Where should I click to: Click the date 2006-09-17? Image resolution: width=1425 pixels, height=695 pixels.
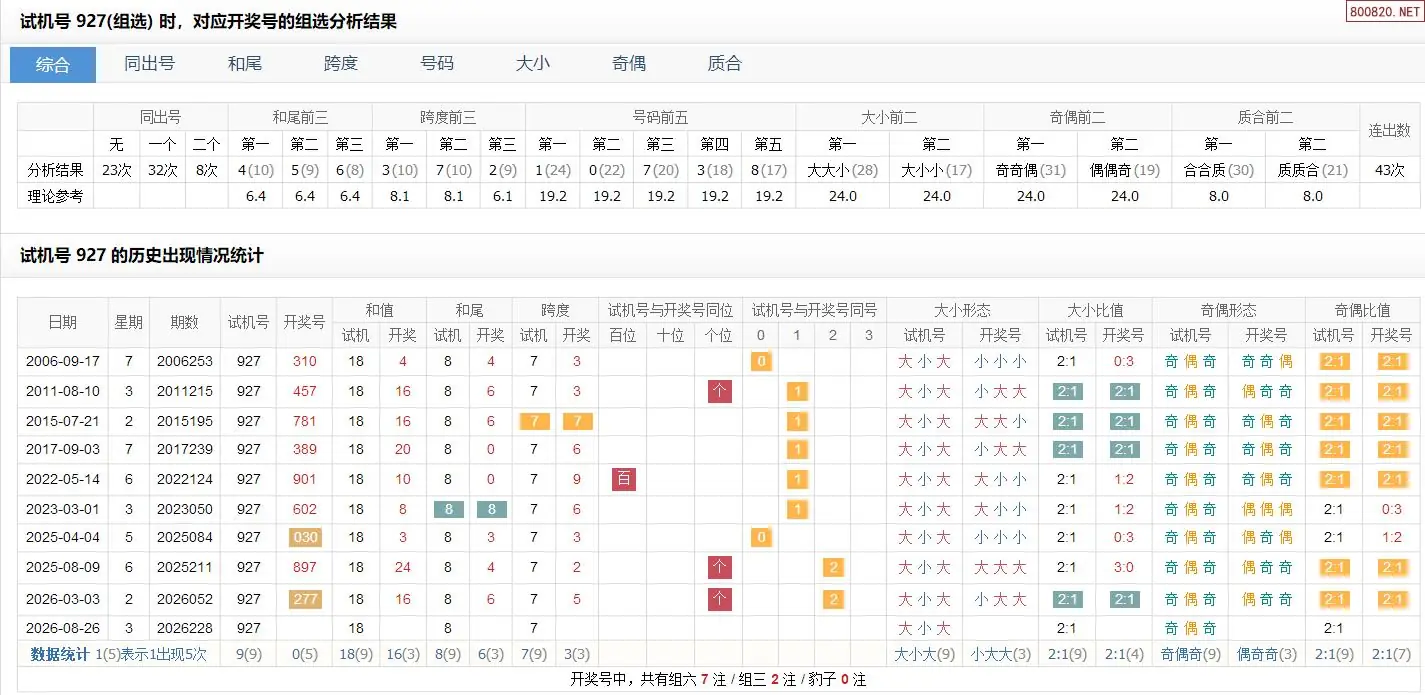tap(63, 361)
